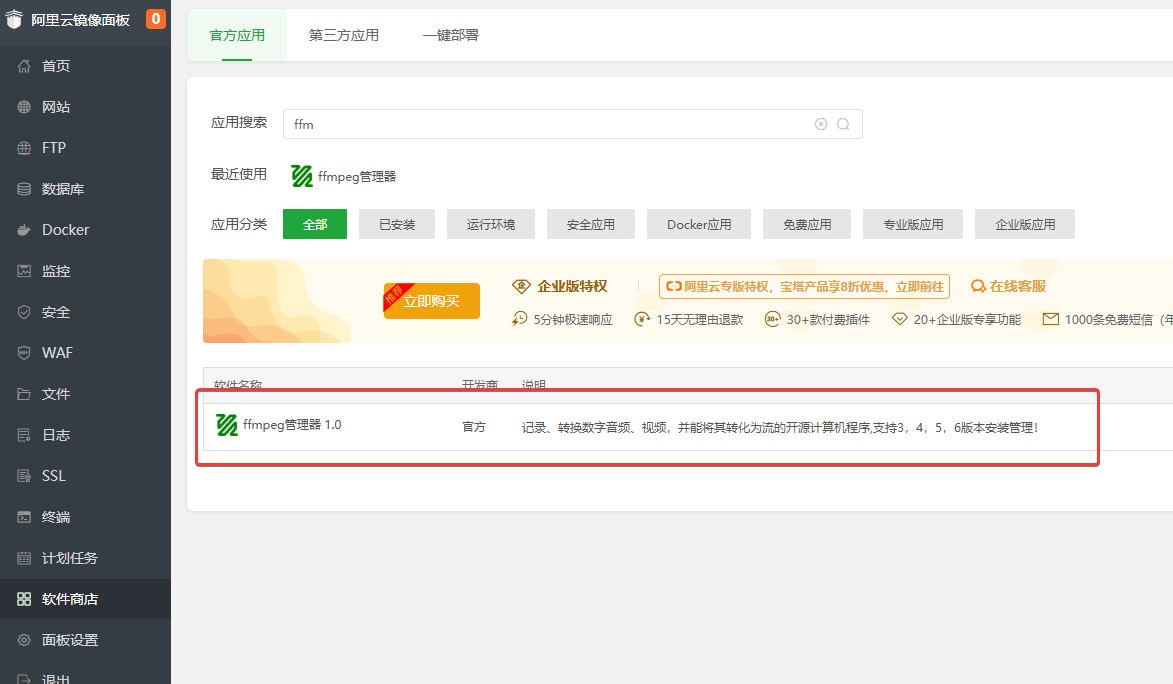This screenshot has width=1173, height=684.
Task: Click the ffmpeg icon in recently used
Action: (301, 176)
